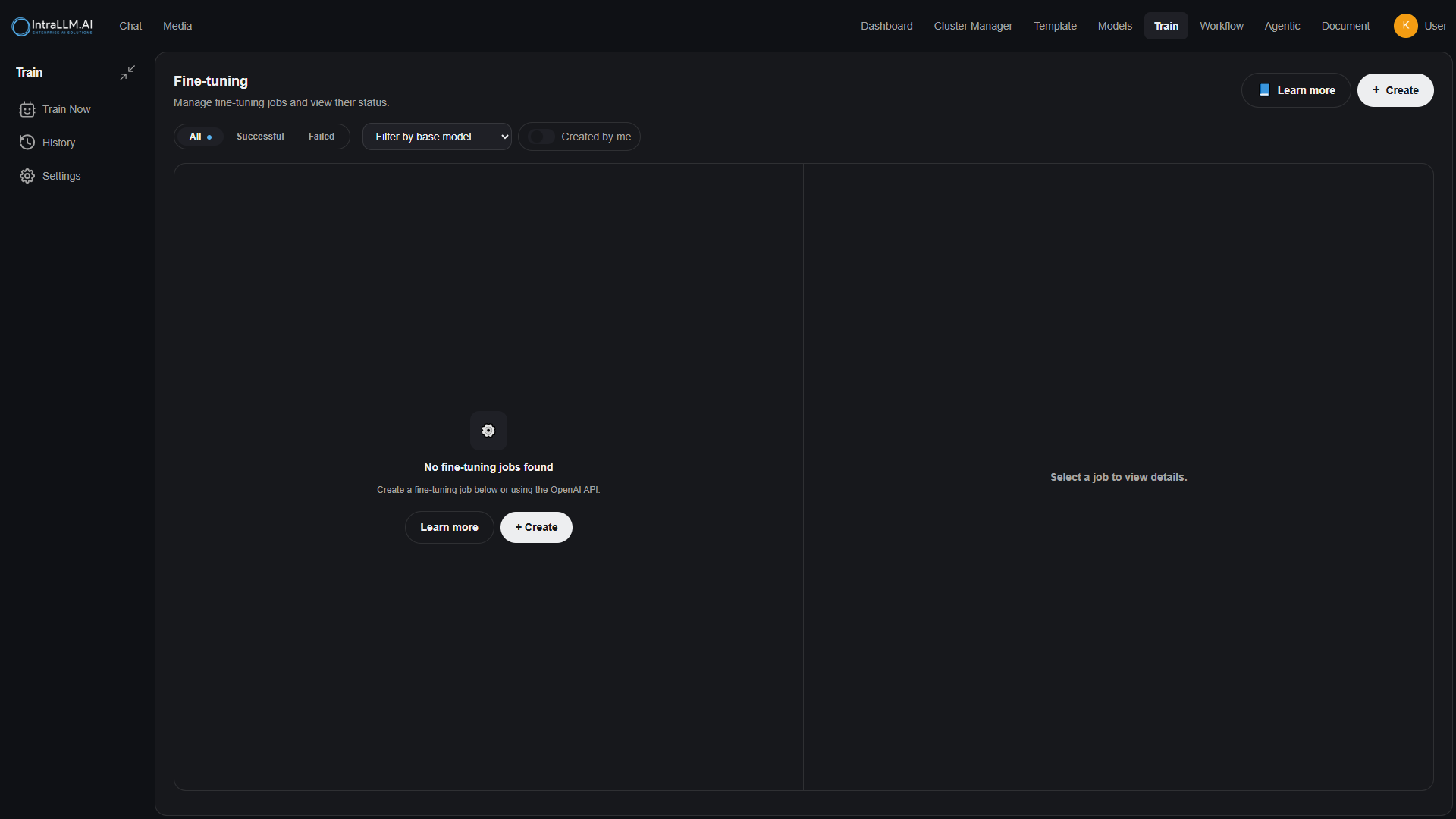Select the All filter tab
The height and width of the screenshot is (819, 1456).
tap(200, 136)
